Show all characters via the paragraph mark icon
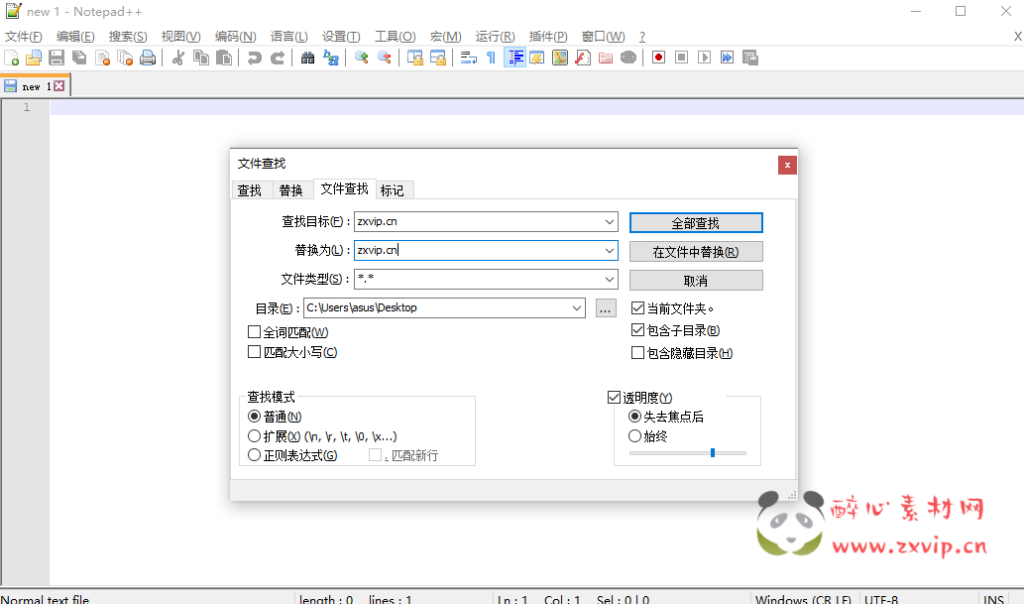 [x=491, y=58]
